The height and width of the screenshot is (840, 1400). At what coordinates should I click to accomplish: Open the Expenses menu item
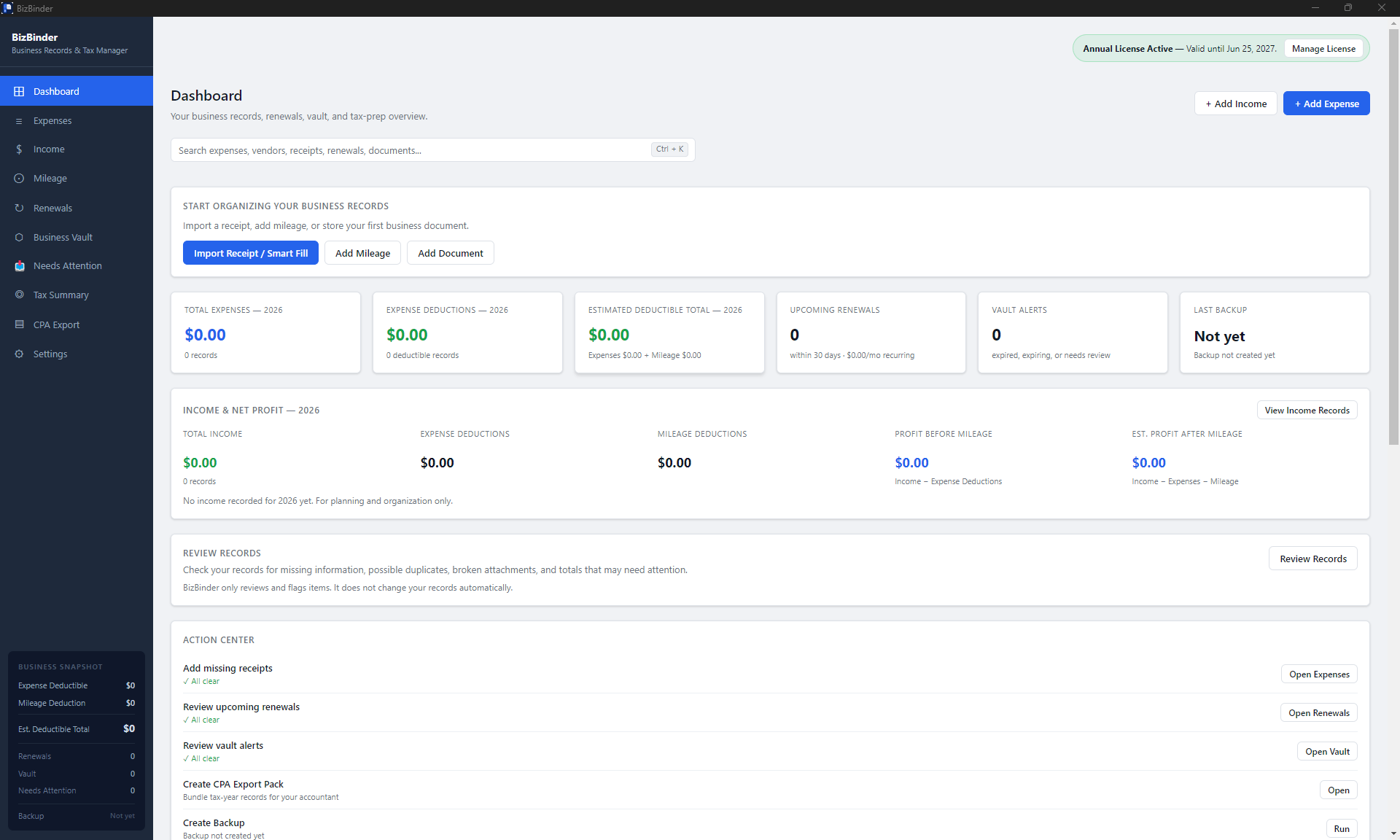tap(77, 121)
